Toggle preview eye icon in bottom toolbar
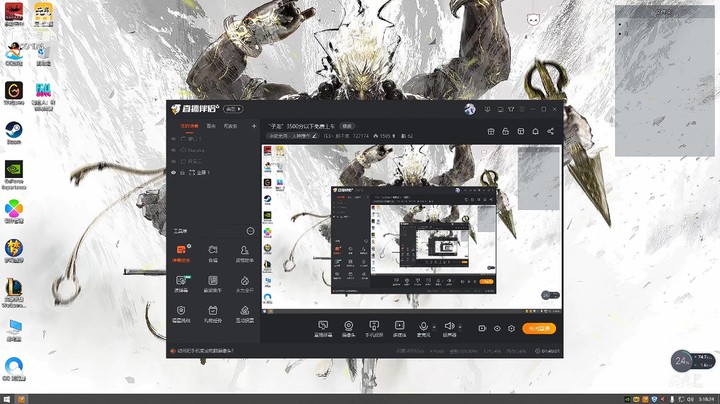This screenshot has width=720, height=404. point(497,328)
